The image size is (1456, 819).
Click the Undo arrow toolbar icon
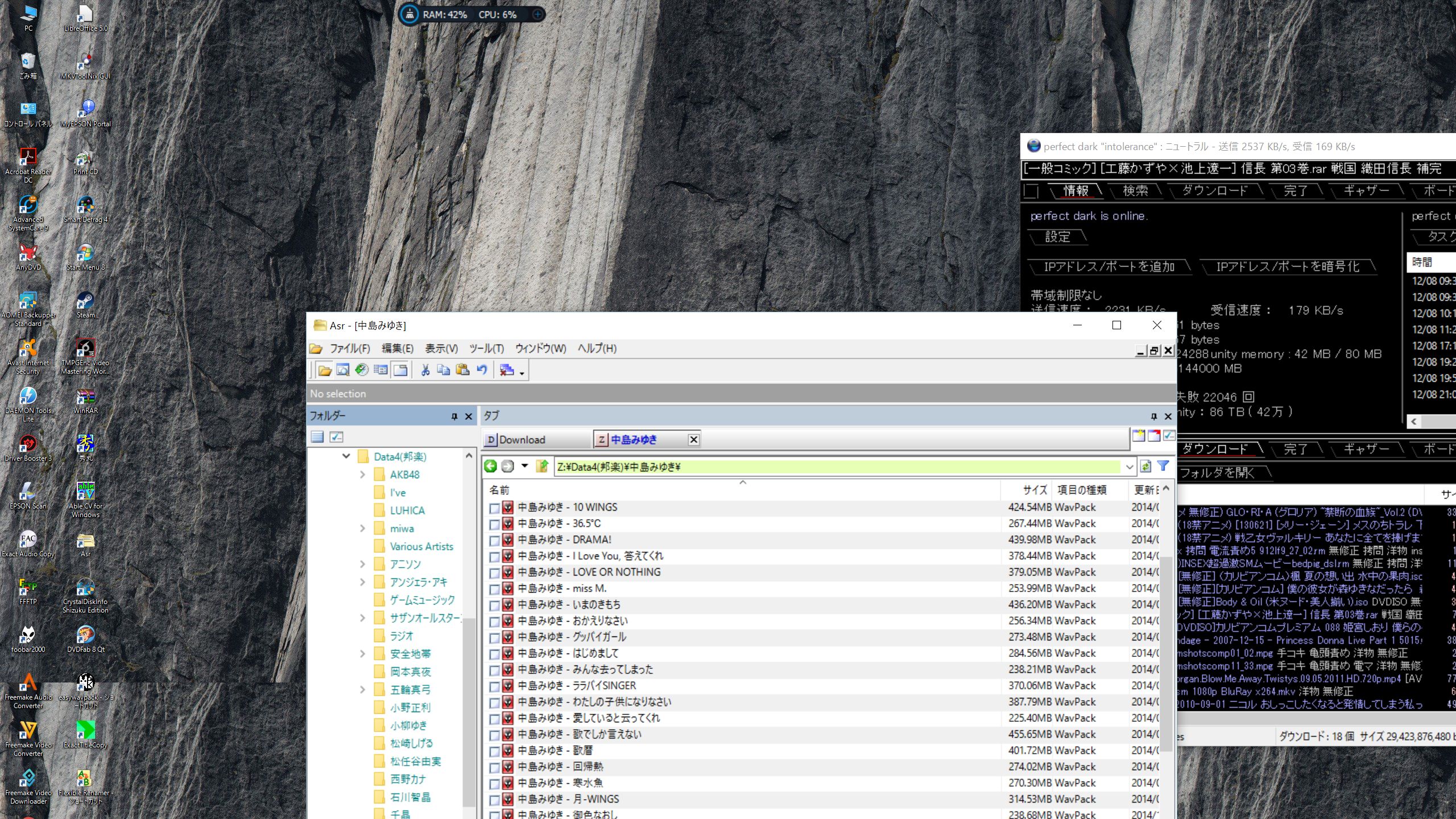(482, 370)
